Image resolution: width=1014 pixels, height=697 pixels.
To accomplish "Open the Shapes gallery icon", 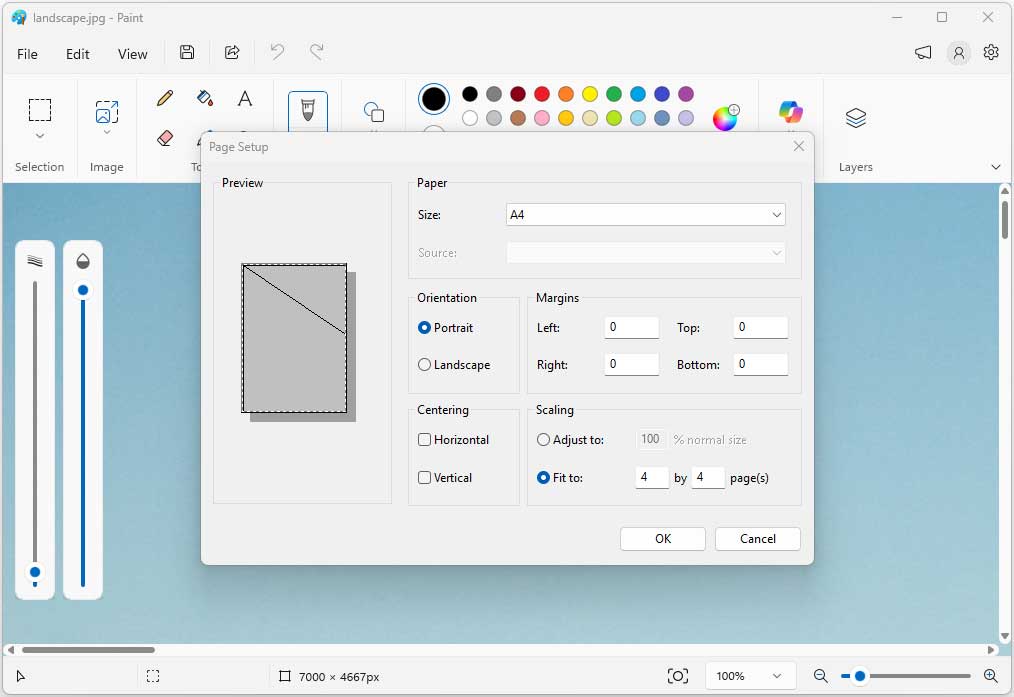I will point(374,112).
